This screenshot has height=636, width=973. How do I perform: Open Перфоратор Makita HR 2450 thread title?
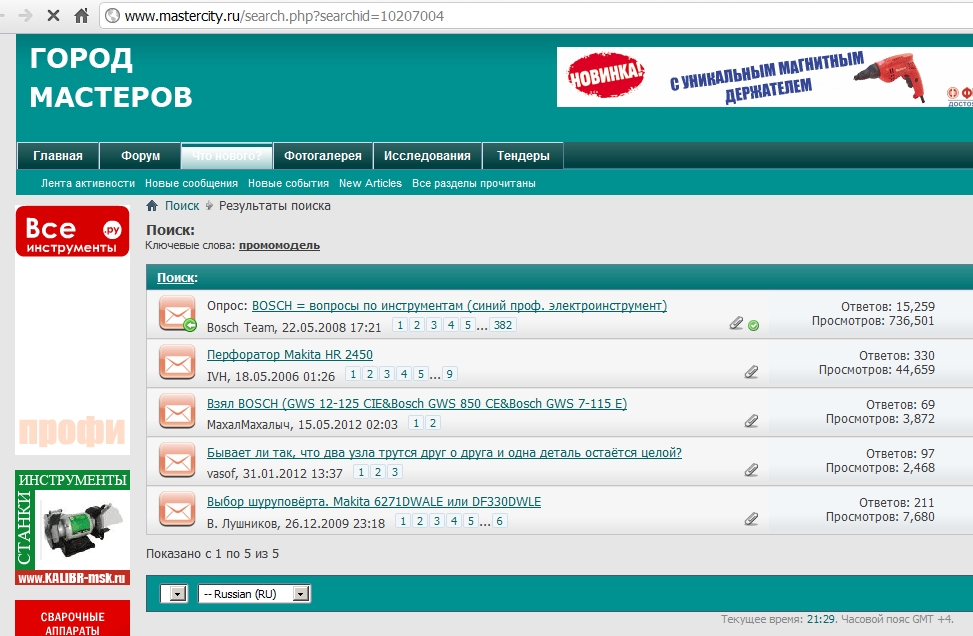pyautogui.click(x=290, y=355)
